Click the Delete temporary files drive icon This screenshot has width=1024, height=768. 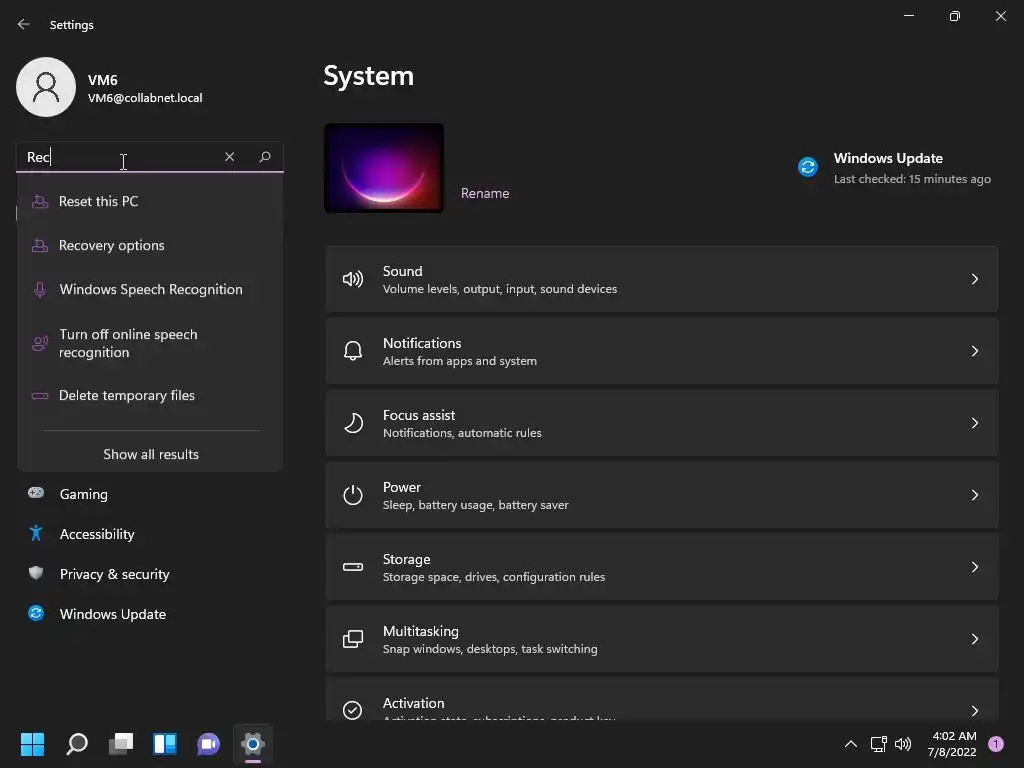point(40,396)
